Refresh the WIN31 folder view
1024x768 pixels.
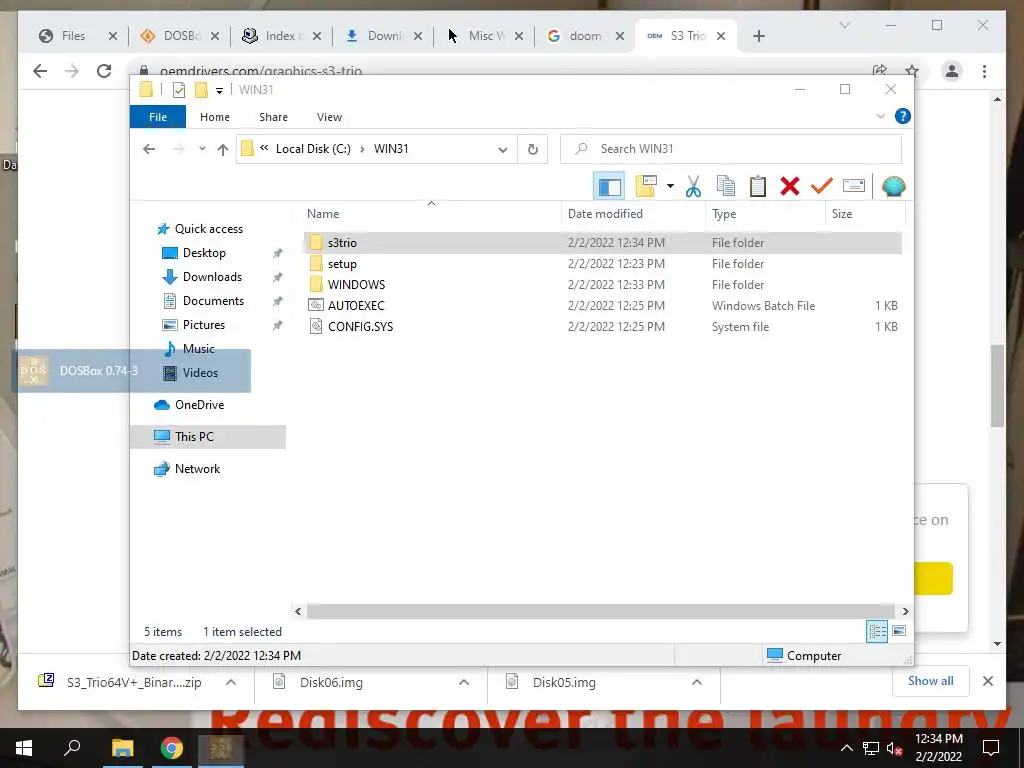[533, 150]
